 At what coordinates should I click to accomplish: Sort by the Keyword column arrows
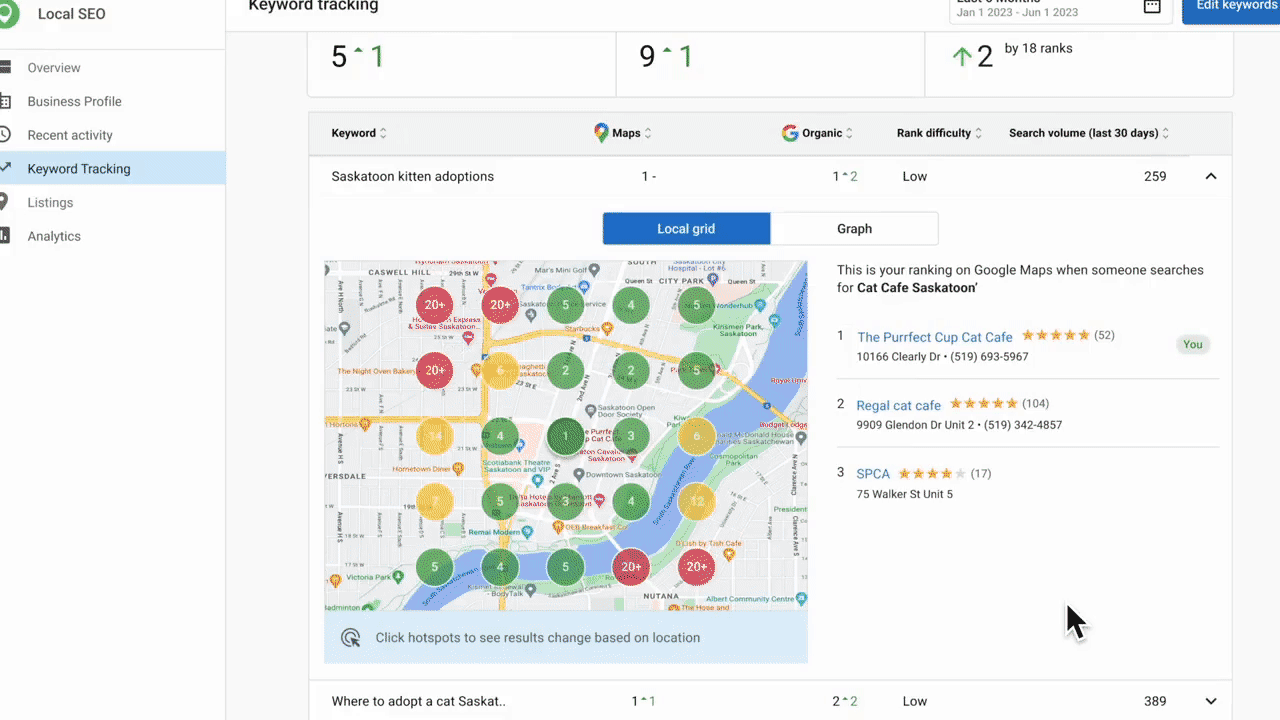(383, 133)
